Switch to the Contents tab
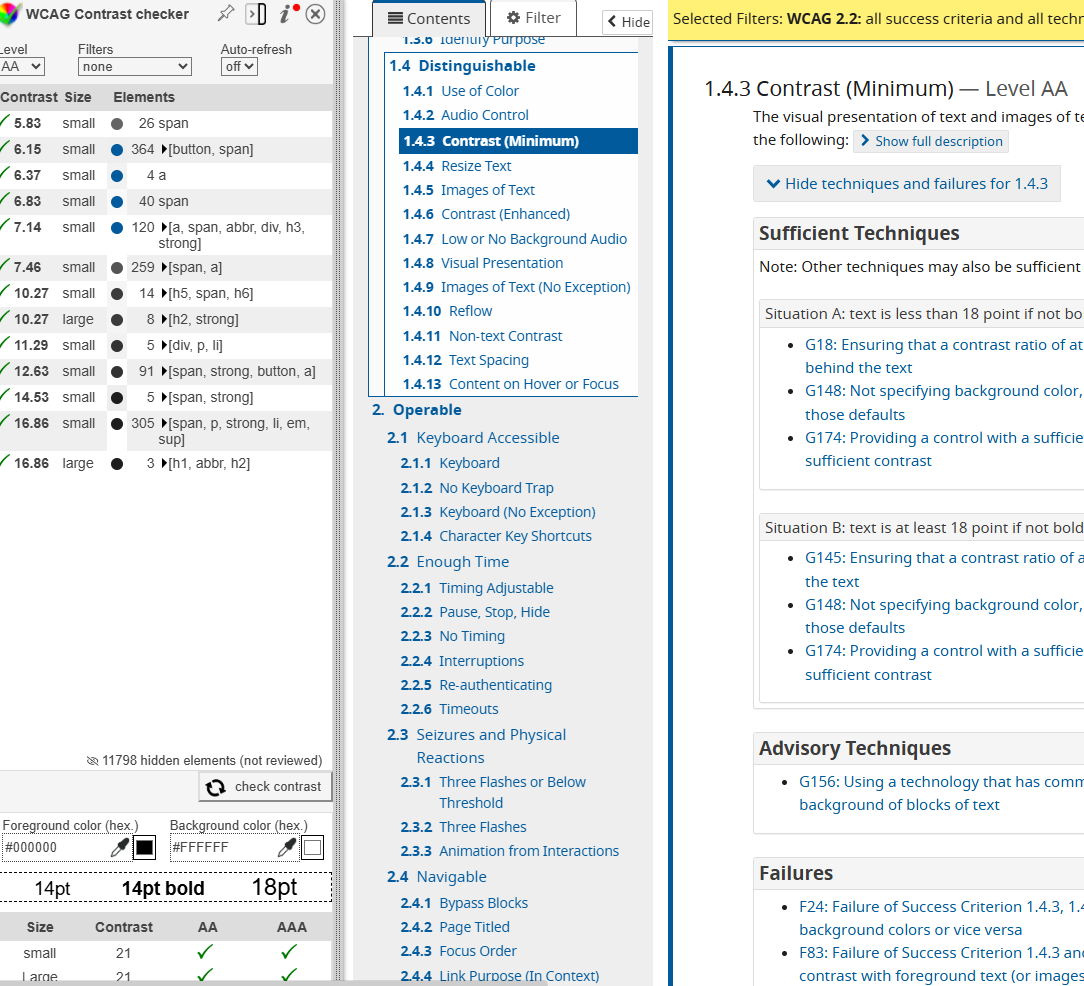This screenshot has width=1084, height=986. (428, 19)
